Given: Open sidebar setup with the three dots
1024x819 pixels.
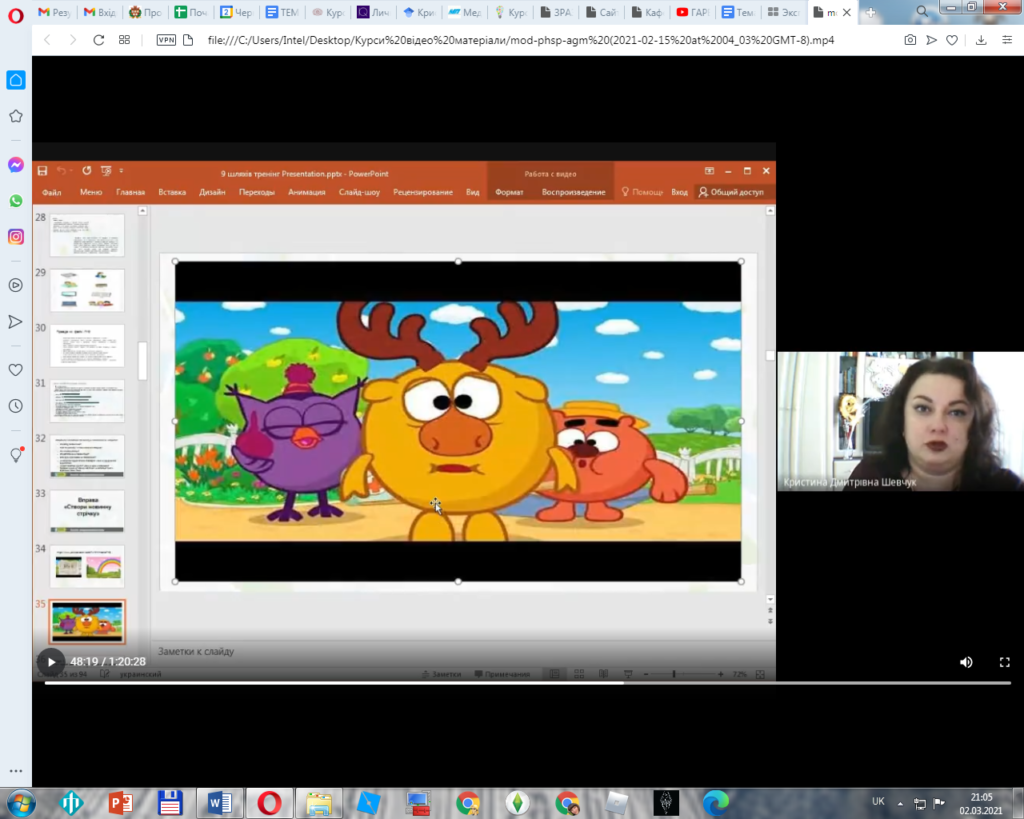Looking at the screenshot, I should [16, 771].
